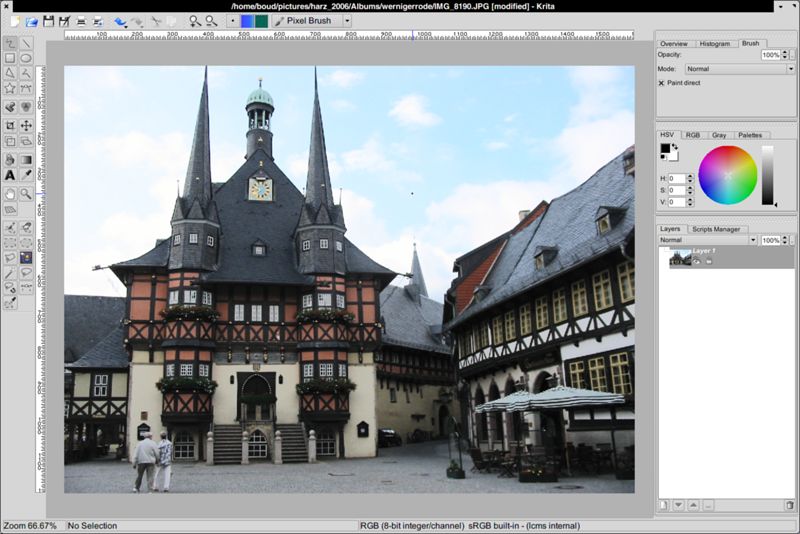Open the brush Mode dropdown
Viewport: 800px width, 534px height.
[740, 69]
